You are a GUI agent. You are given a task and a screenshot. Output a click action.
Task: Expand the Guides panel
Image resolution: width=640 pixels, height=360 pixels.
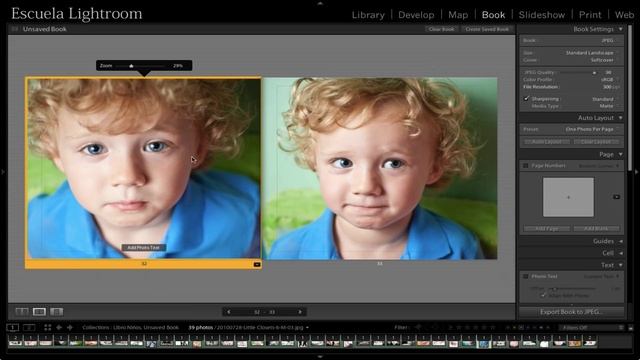click(x=620, y=241)
